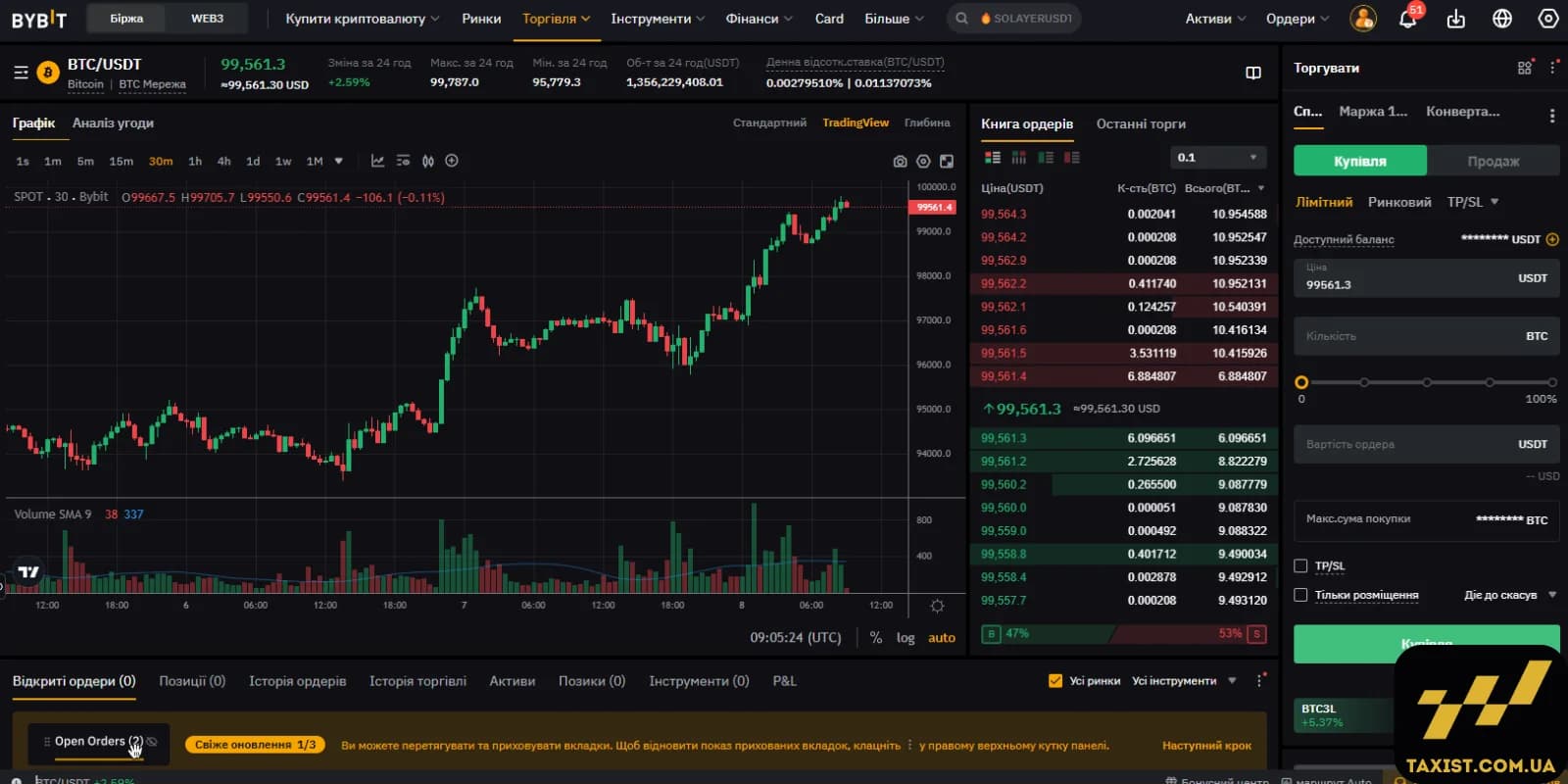Switch to Історія ордерів tab
The height and width of the screenshot is (784, 1568).
[297, 680]
